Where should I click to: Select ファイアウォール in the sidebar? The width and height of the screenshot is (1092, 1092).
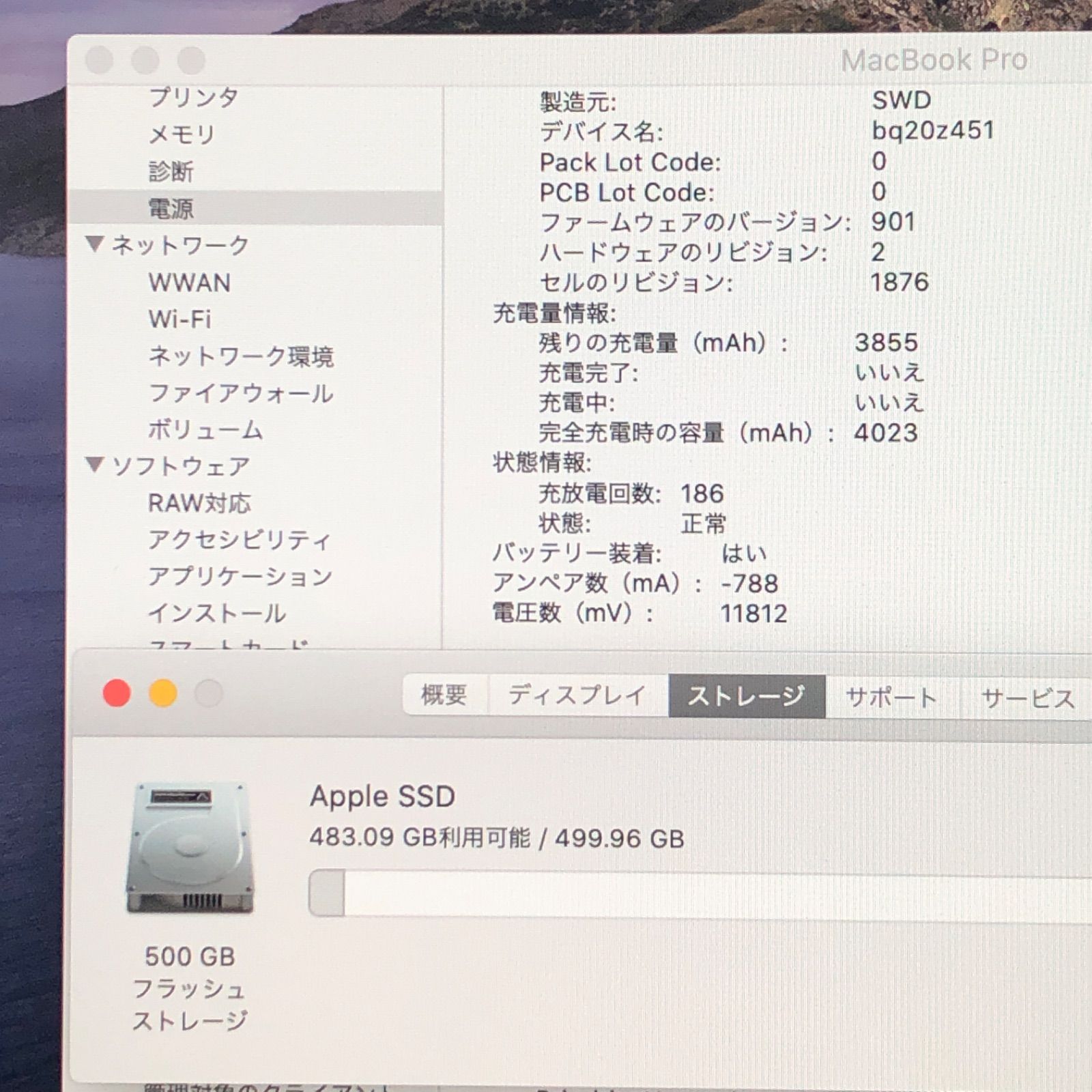tap(241, 393)
